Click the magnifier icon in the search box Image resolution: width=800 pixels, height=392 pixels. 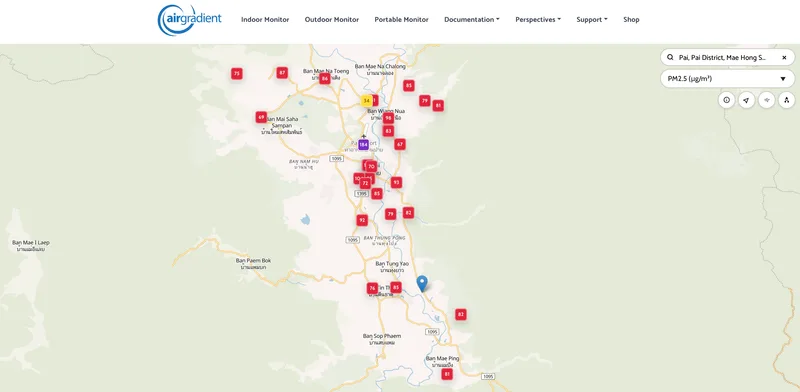(x=670, y=57)
